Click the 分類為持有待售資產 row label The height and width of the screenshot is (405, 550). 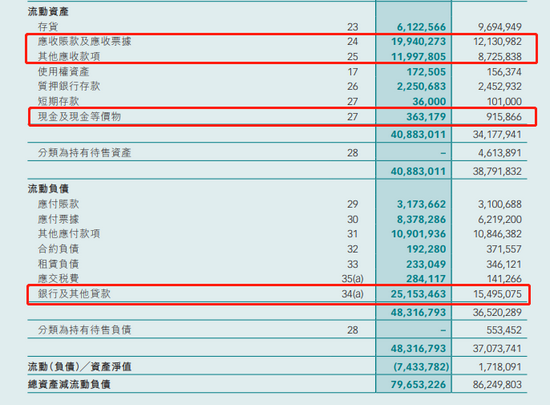pos(84,153)
